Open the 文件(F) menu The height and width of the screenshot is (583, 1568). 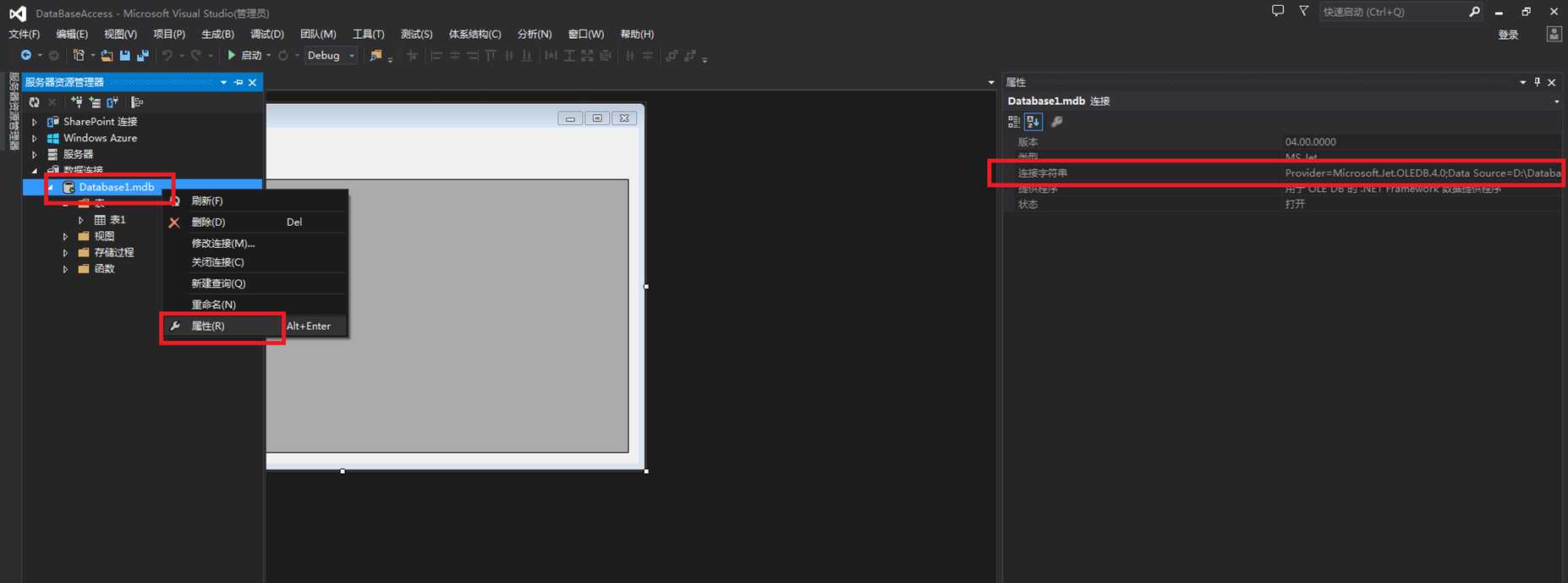[x=24, y=35]
